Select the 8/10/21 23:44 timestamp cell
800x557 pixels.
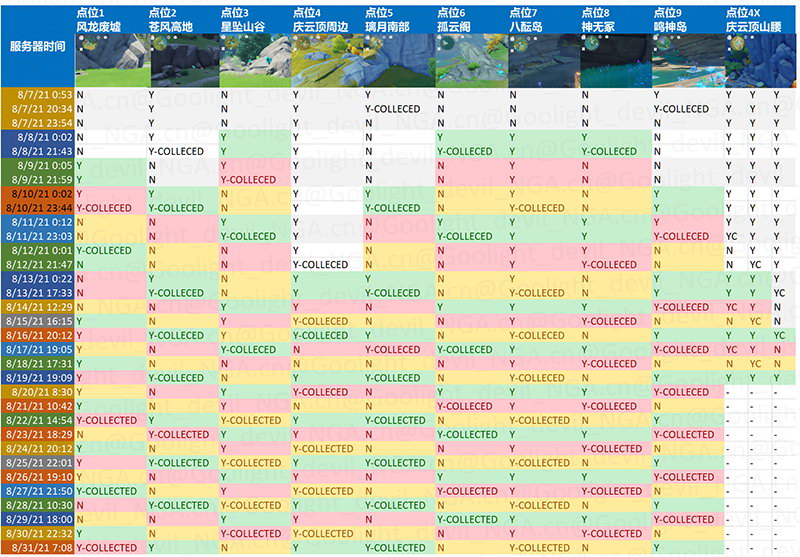[38, 208]
